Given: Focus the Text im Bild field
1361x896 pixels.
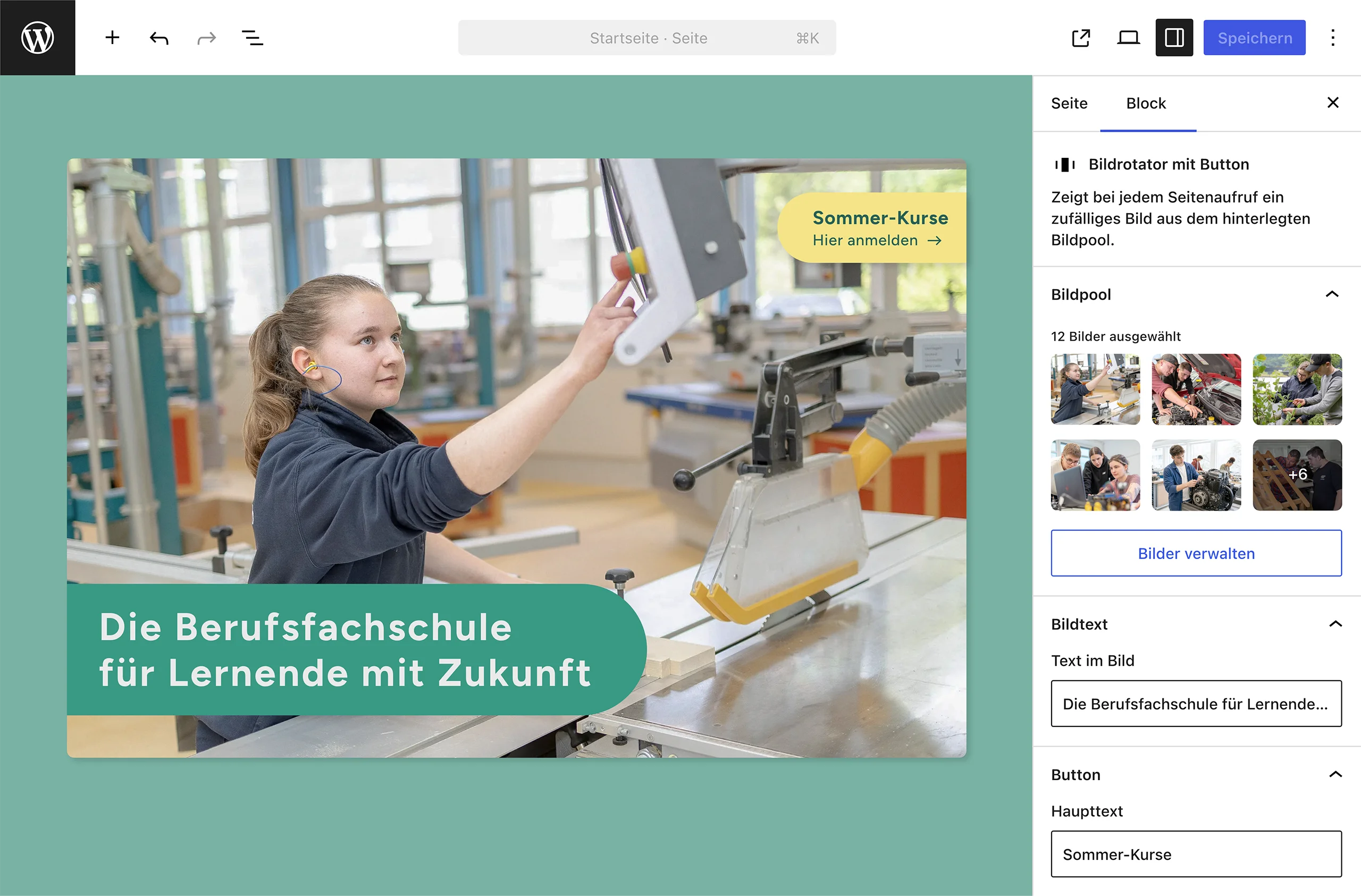Looking at the screenshot, I should pyautogui.click(x=1196, y=703).
